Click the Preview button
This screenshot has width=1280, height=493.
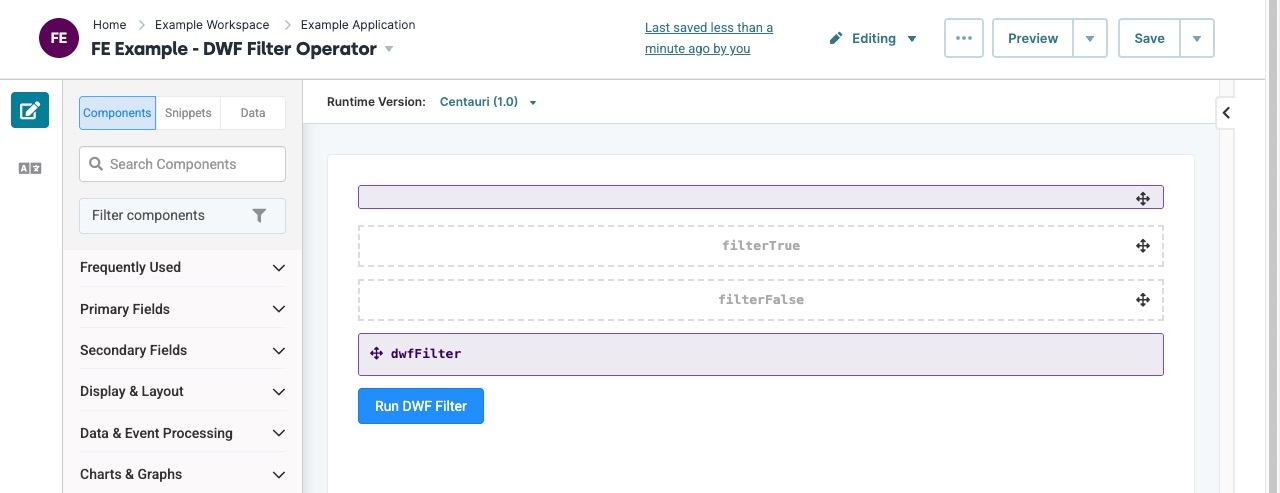[1033, 38]
